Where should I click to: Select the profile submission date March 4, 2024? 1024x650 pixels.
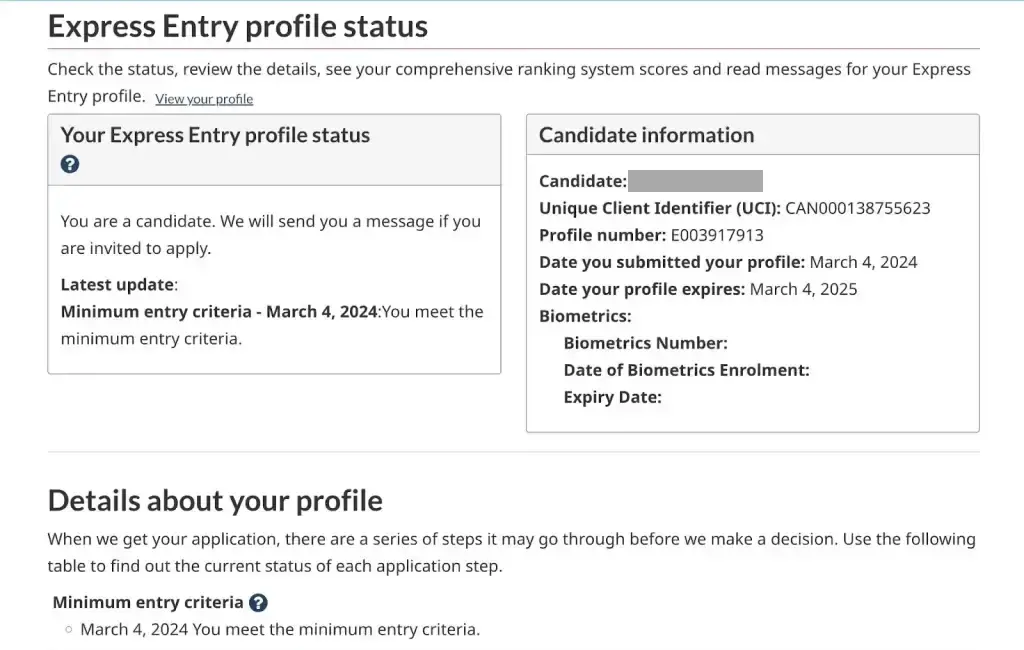pos(866,262)
